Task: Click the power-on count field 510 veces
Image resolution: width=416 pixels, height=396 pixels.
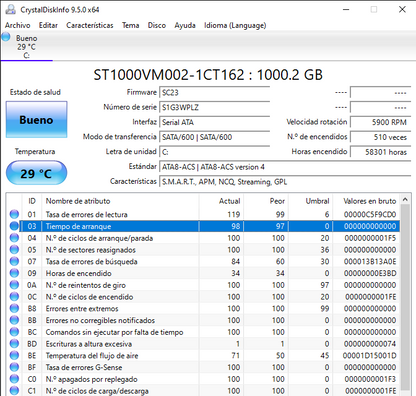Action: [380, 137]
